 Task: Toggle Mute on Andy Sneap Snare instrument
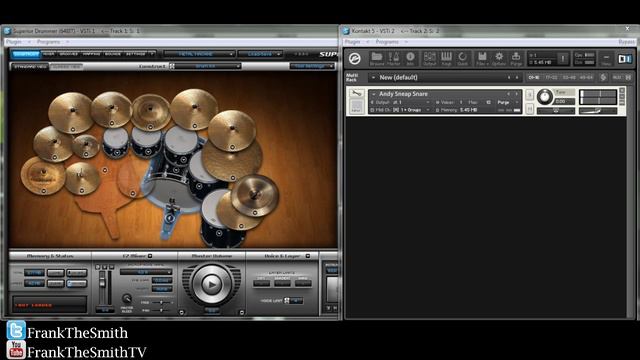(x=529, y=109)
